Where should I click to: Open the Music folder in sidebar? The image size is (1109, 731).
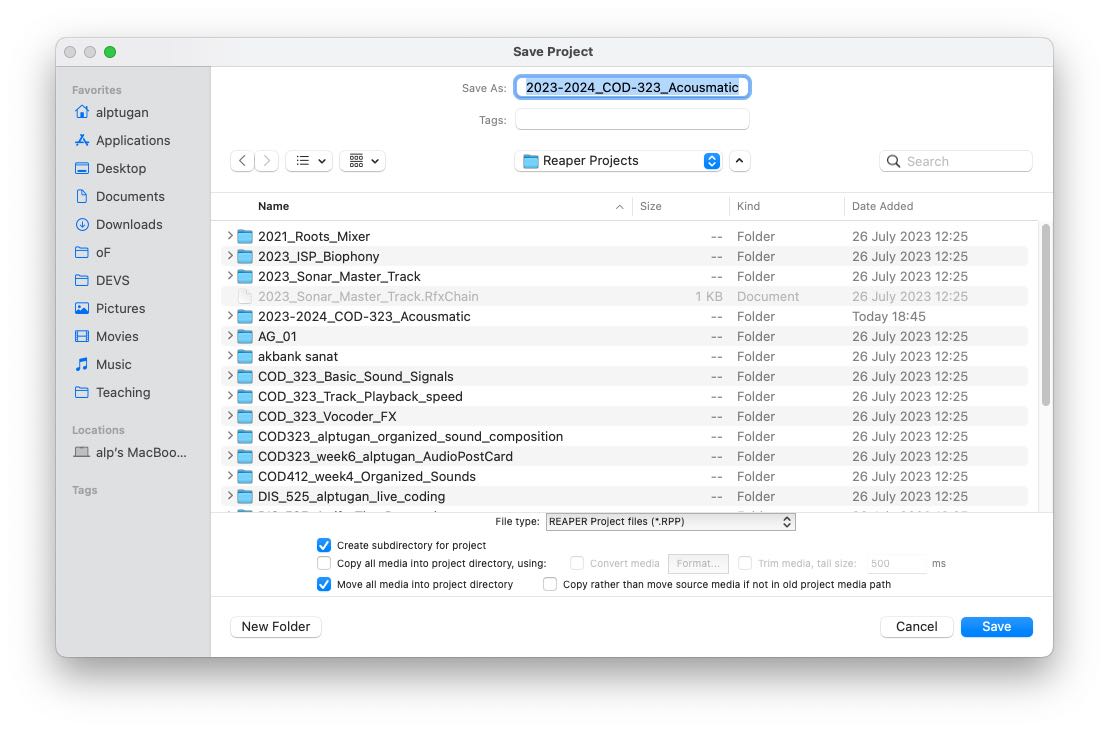pyautogui.click(x=113, y=365)
